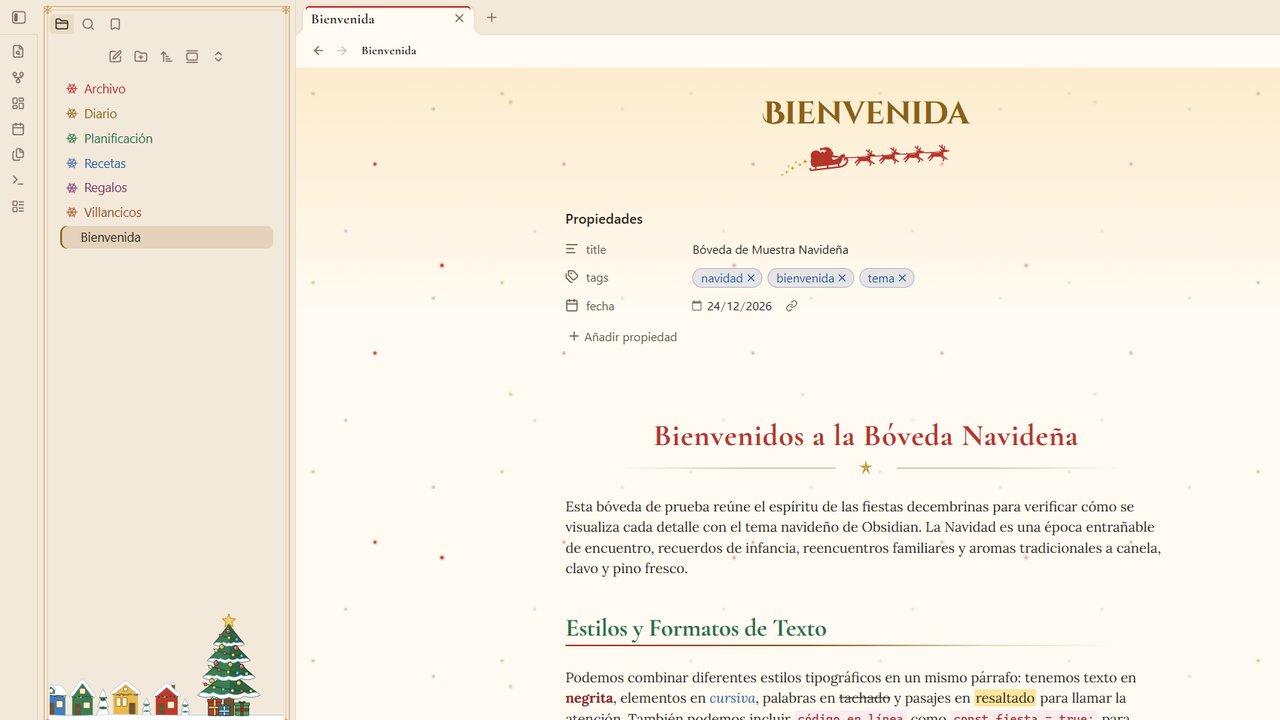Create a new folder in explorer
This screenshot has height=720, width=1280.
(141, 57)
